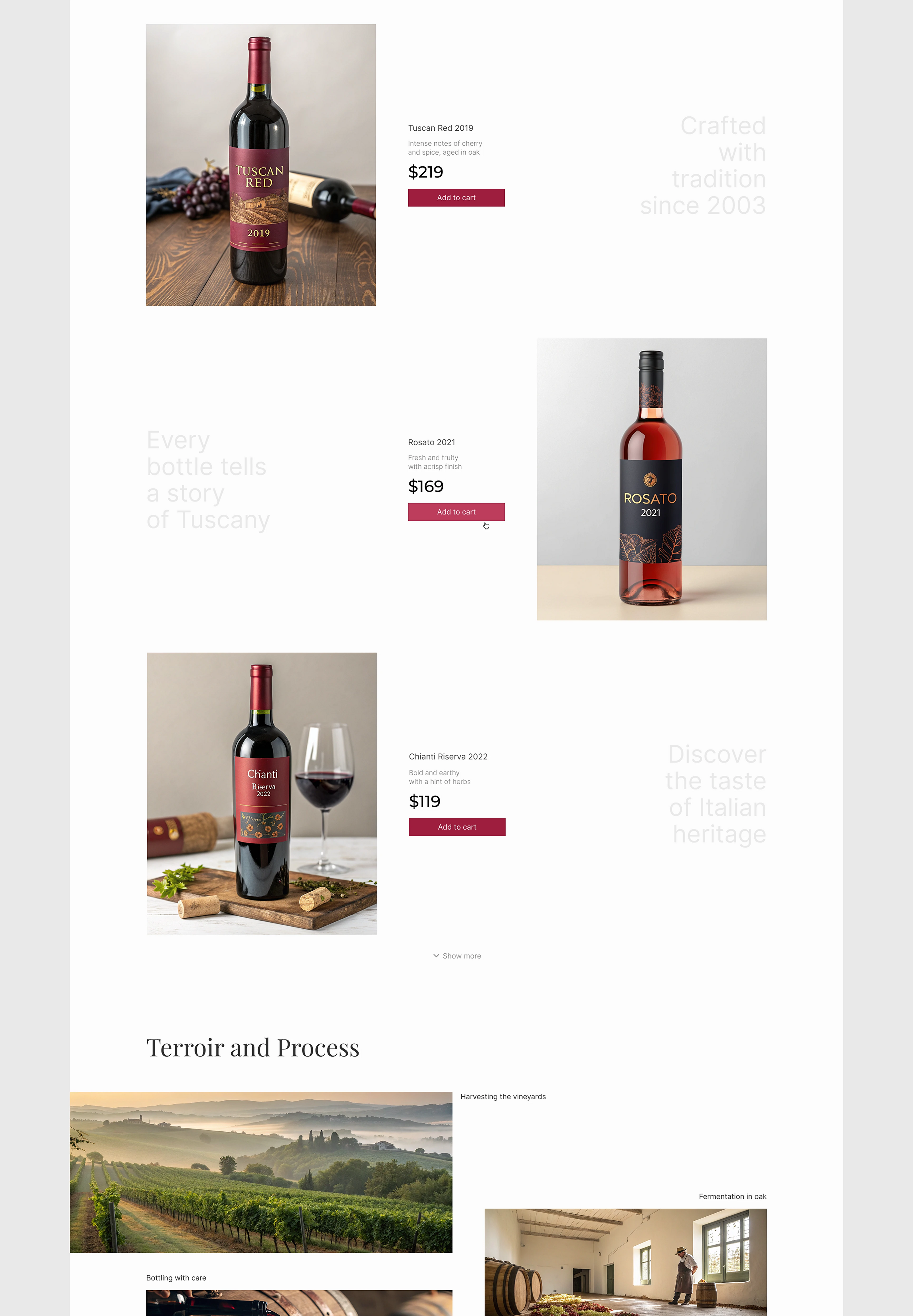
Task: Open the Chianti Riserva bottle image
Action: click(x=261, y=793)
